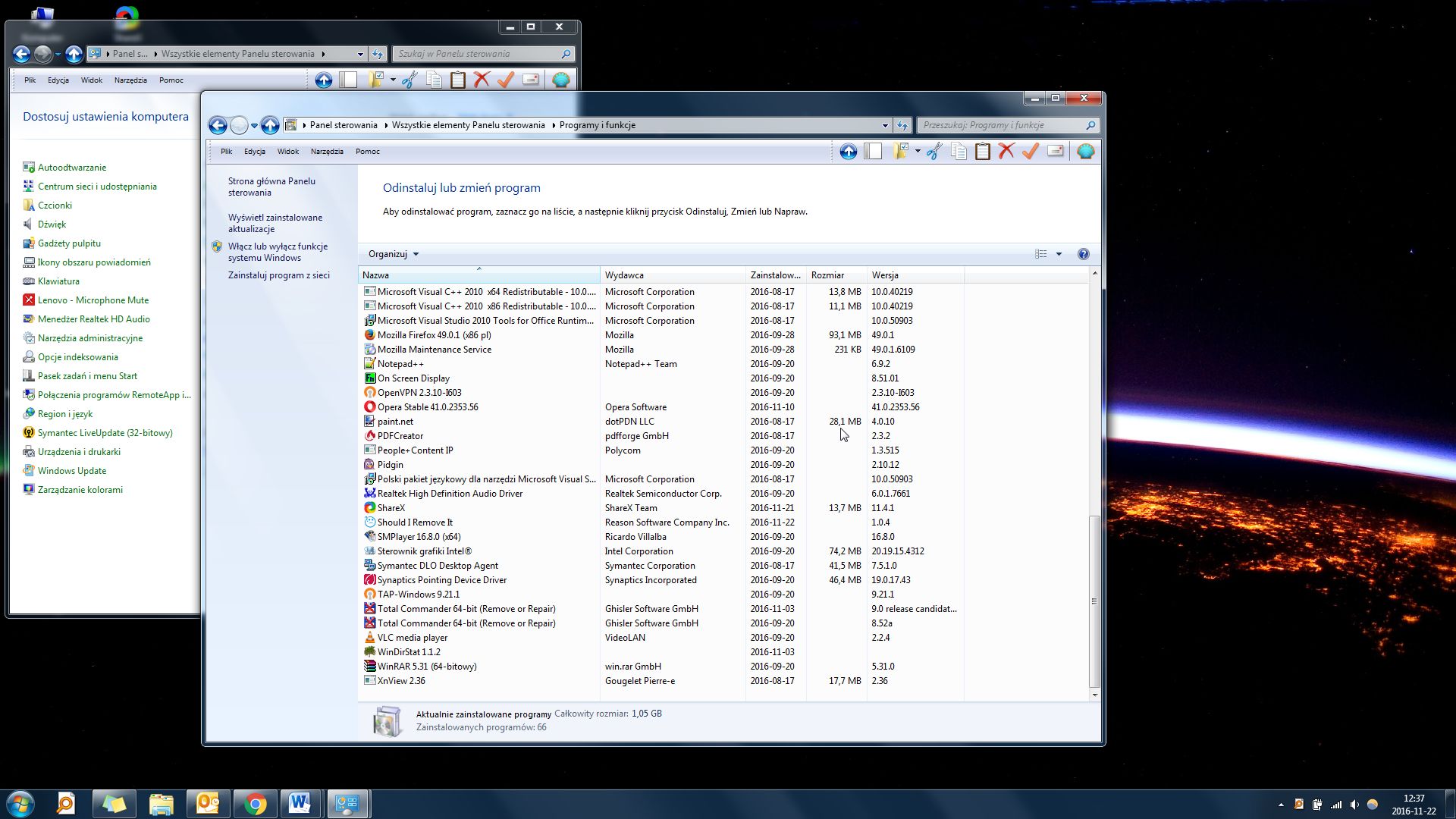Open Chrome from the taskbar
Viewport: 1456px width, 819px height.
coord(255,805)
